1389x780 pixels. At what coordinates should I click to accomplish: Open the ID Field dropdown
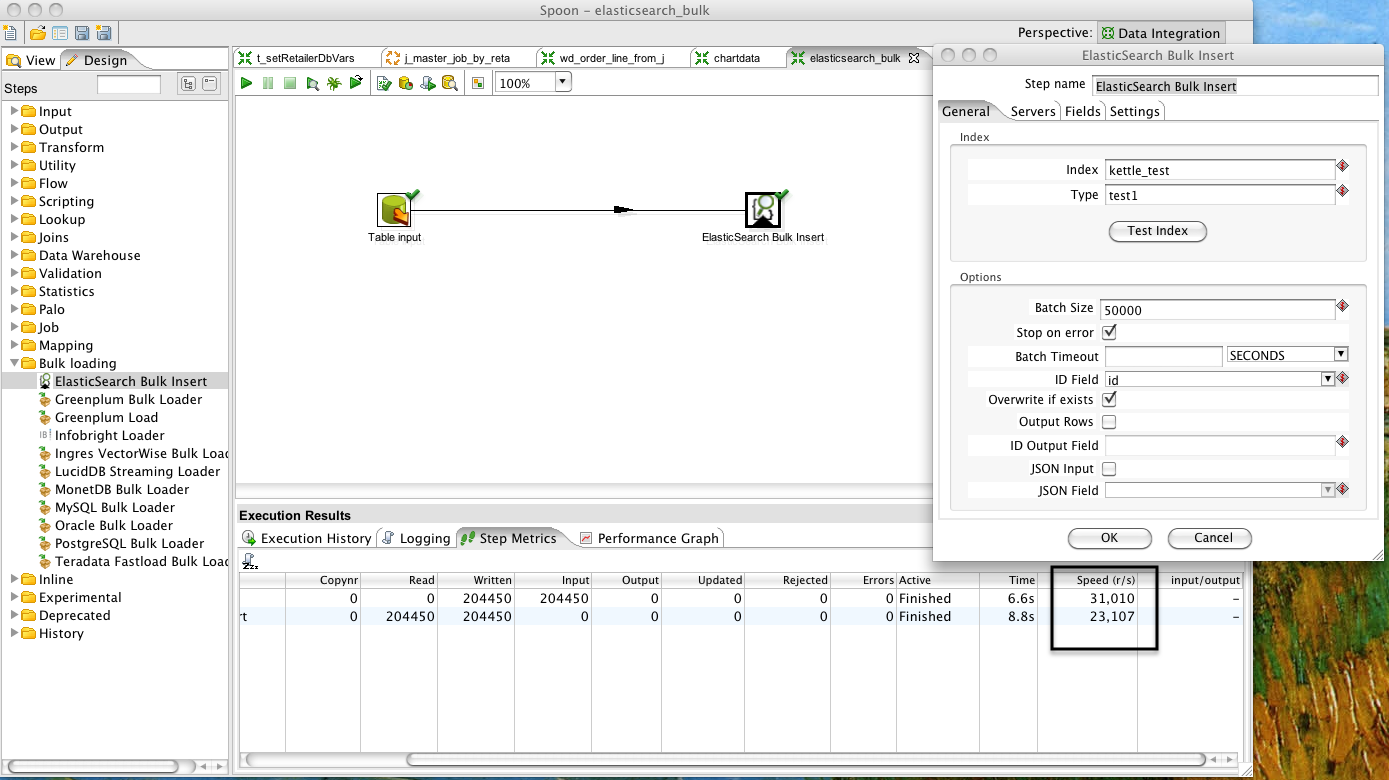(x=1328, y=379)
